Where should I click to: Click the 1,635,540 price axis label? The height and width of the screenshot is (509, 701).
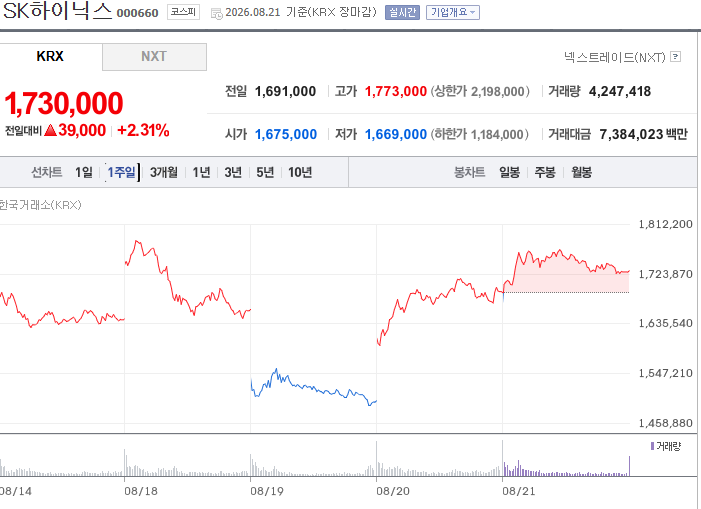665,323
